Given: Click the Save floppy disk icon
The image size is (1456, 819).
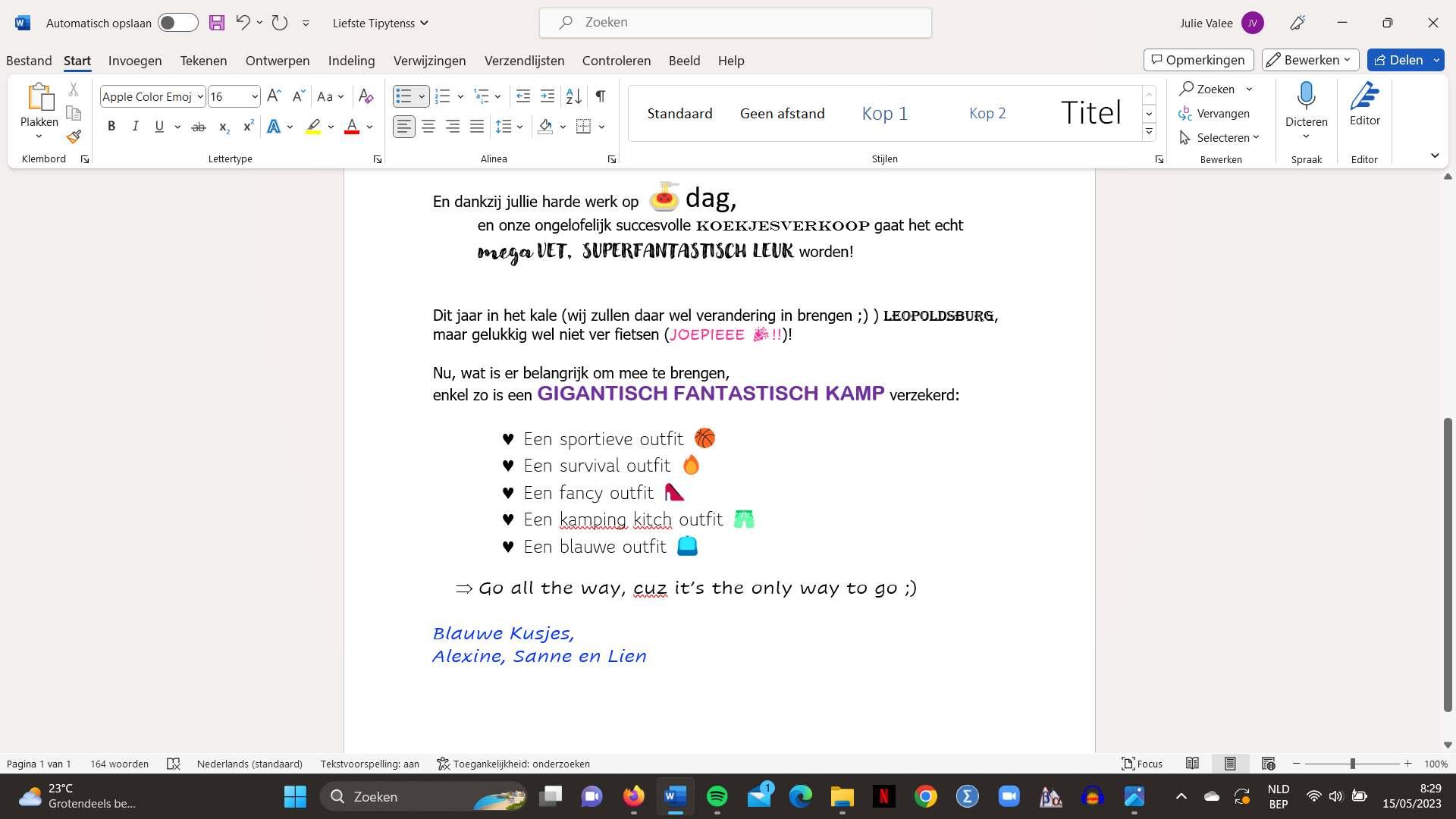Looking at the screenshot, I should click(217, 23).
